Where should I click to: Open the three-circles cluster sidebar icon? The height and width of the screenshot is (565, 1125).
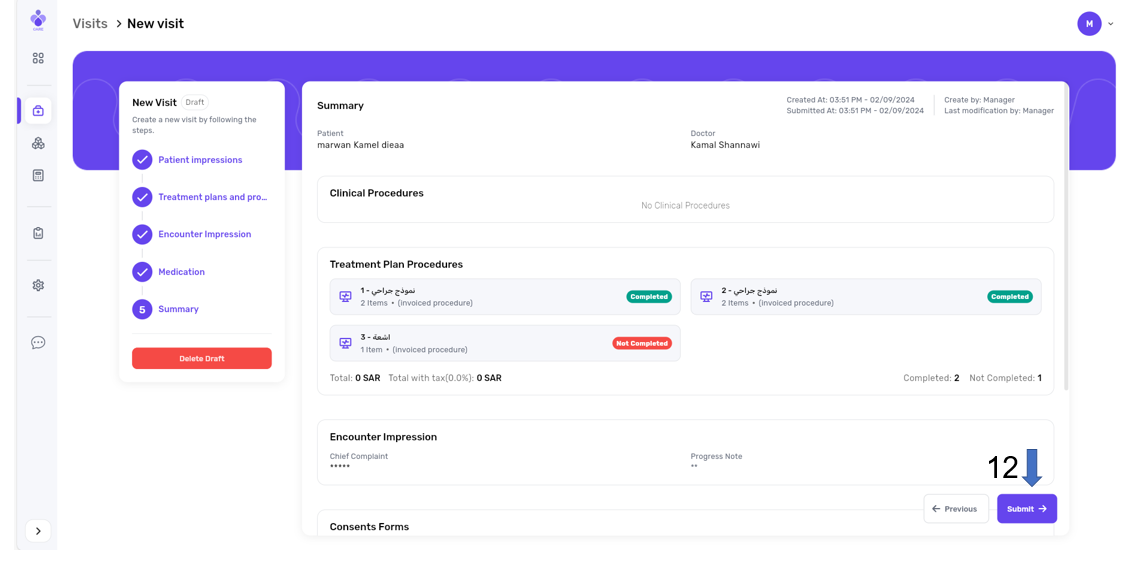(38, 143)
